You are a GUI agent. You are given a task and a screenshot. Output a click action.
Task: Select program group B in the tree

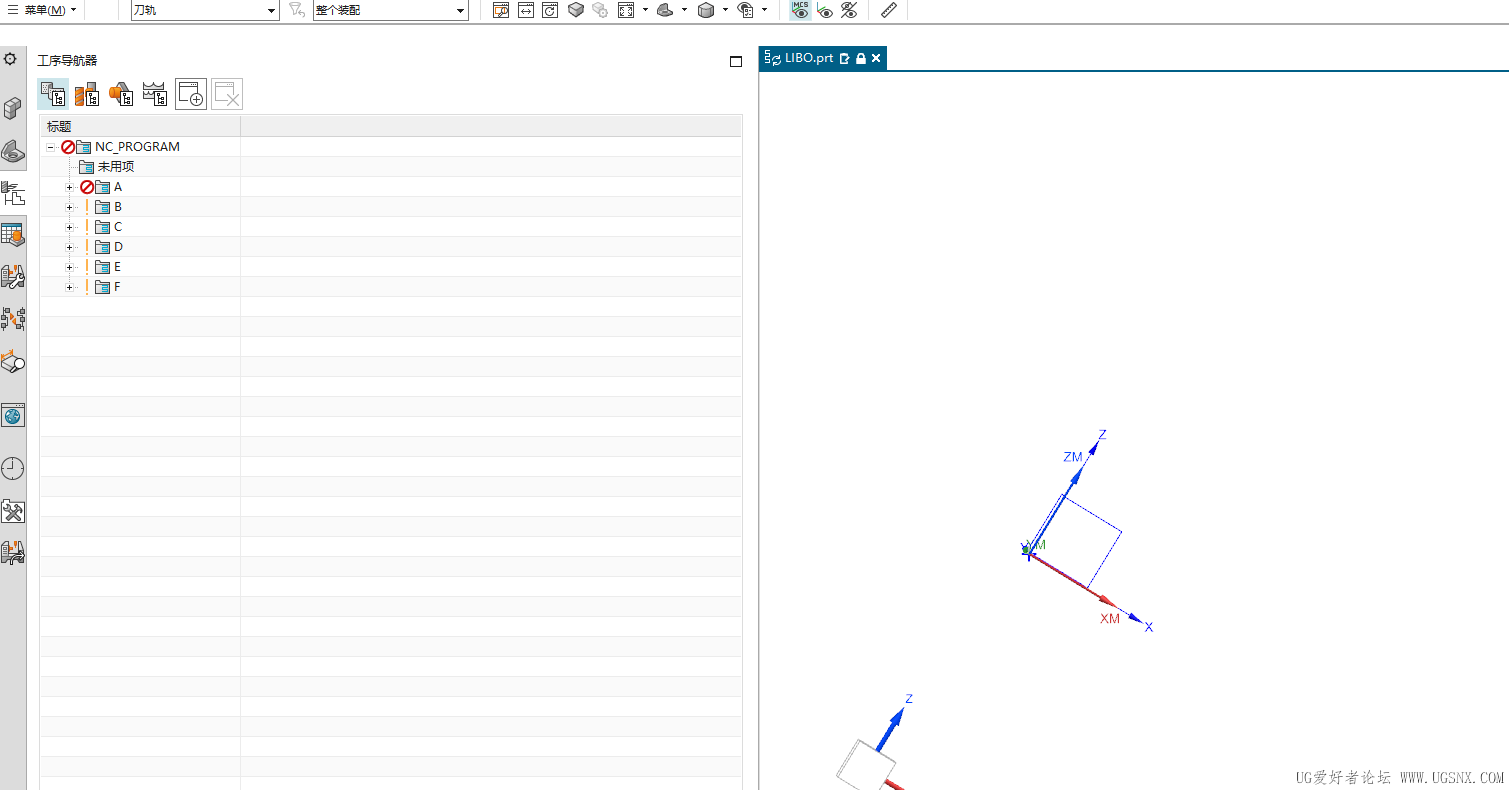(118, 207)
